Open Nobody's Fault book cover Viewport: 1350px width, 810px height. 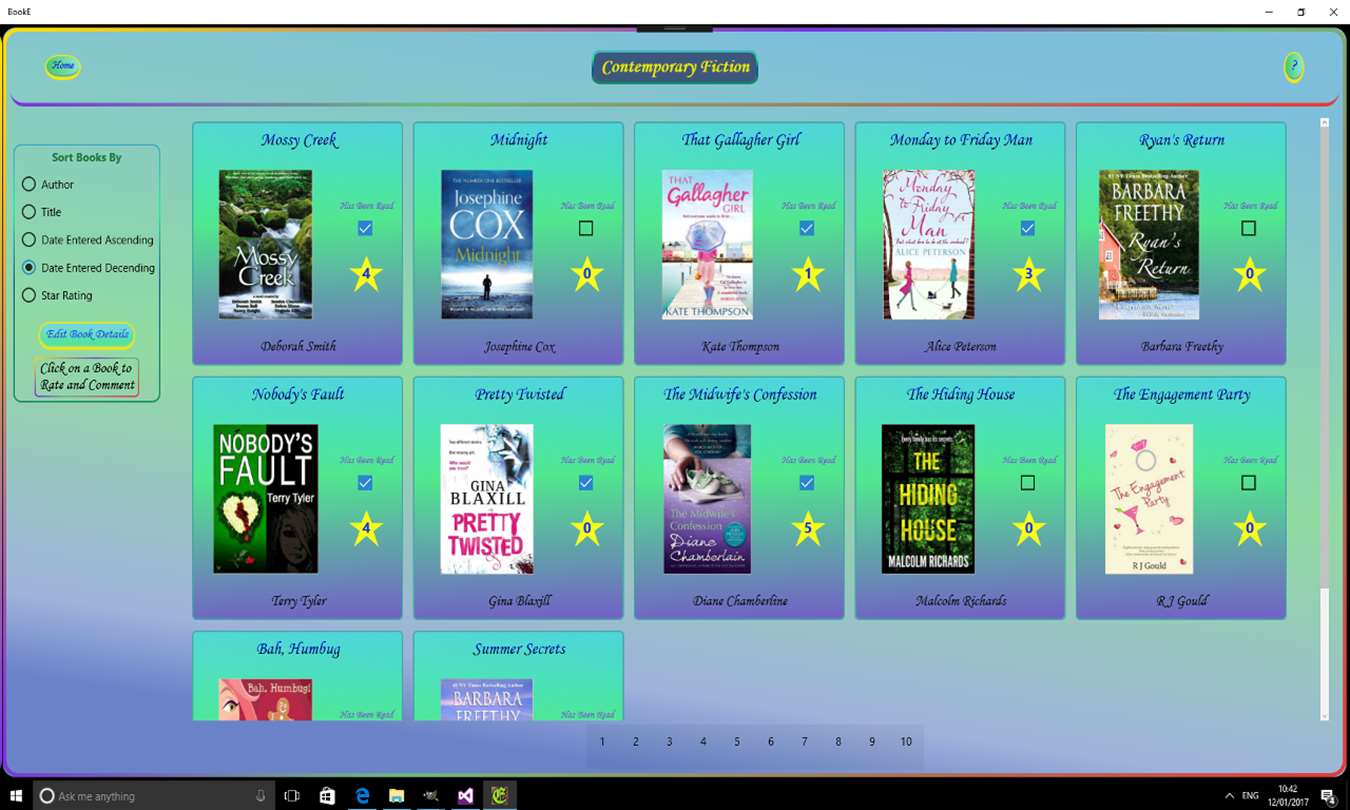coord(265,499)
